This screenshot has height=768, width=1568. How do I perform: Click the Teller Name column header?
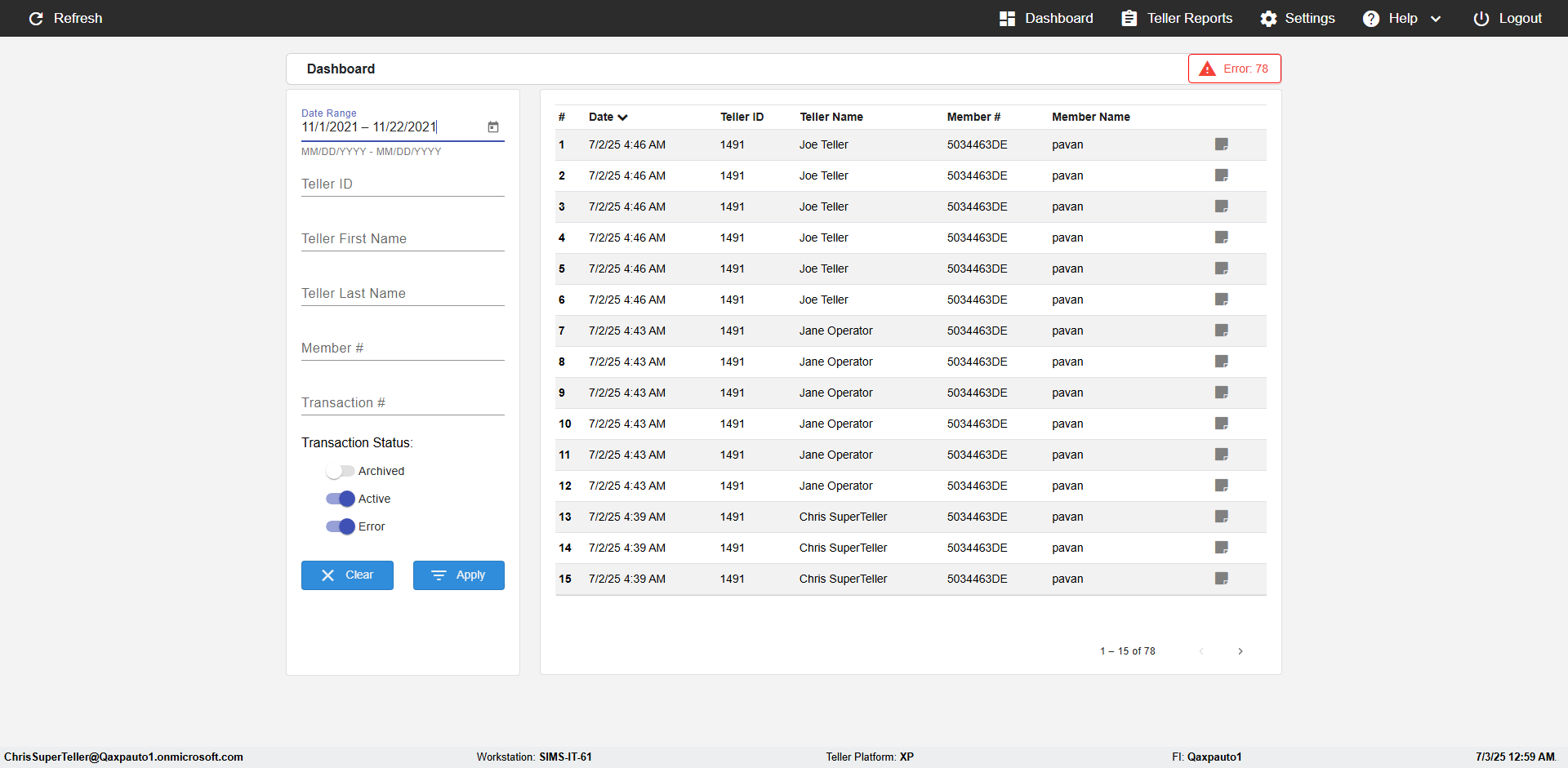coord(831,117)
